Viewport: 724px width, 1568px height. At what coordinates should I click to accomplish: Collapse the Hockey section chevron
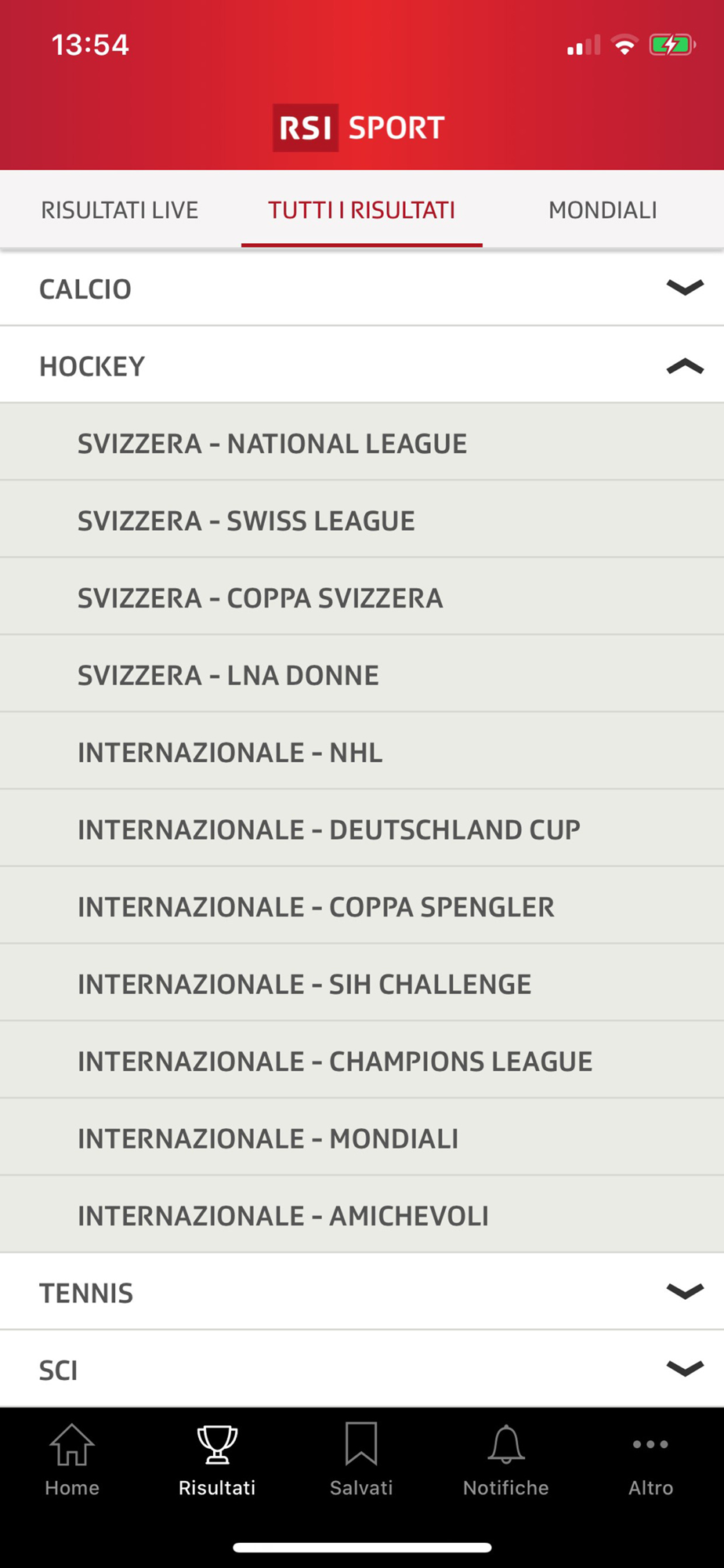[685, 365]
